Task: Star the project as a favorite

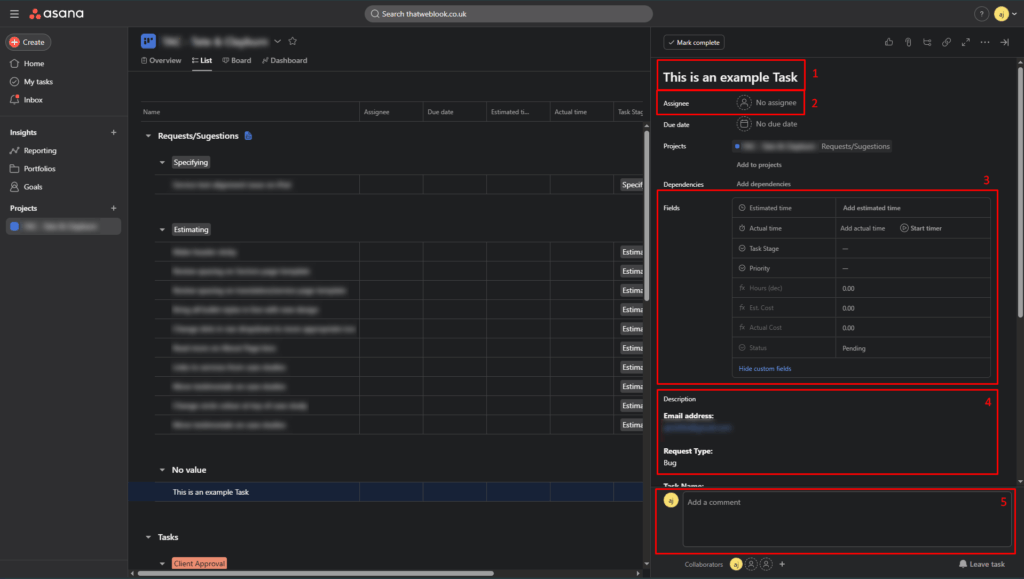Action: pyautogui.click(x=293, y=41)
